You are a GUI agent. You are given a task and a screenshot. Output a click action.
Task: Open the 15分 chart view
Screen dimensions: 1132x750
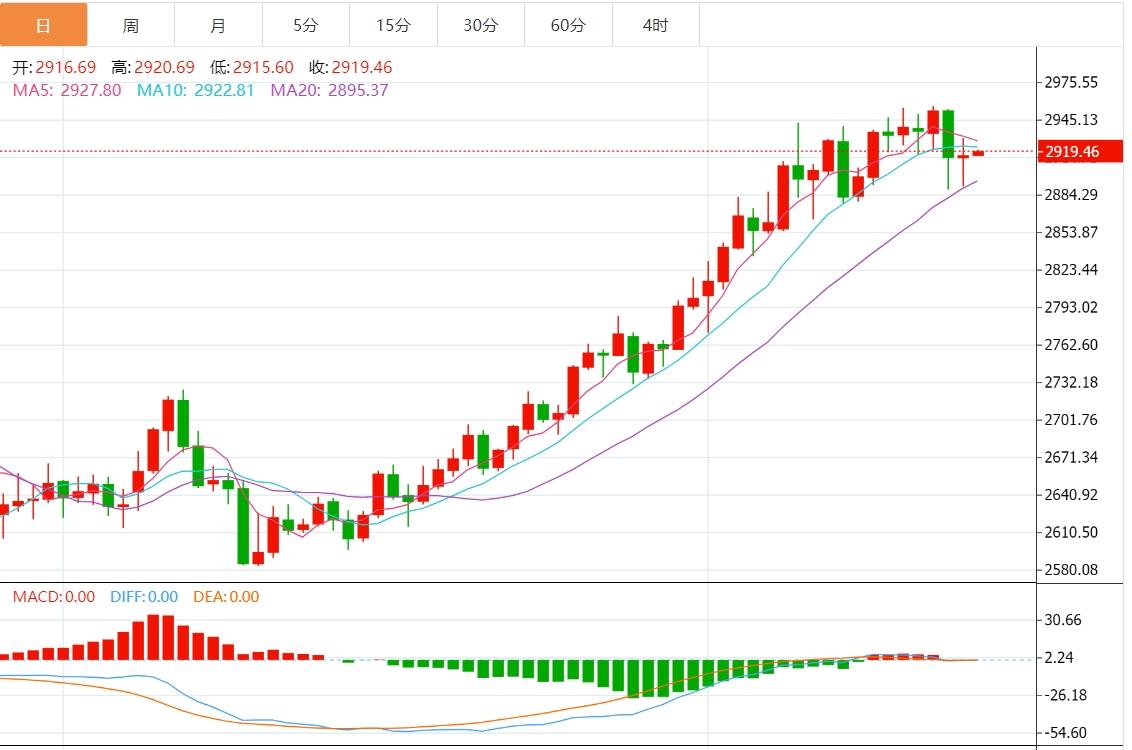(x=392, y=25)
